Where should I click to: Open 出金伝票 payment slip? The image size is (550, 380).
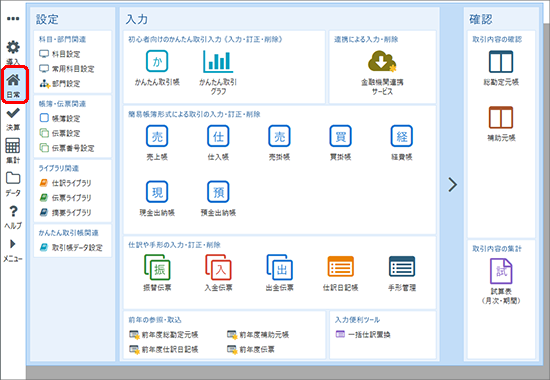pyautogui.click(x=279, y=267)
